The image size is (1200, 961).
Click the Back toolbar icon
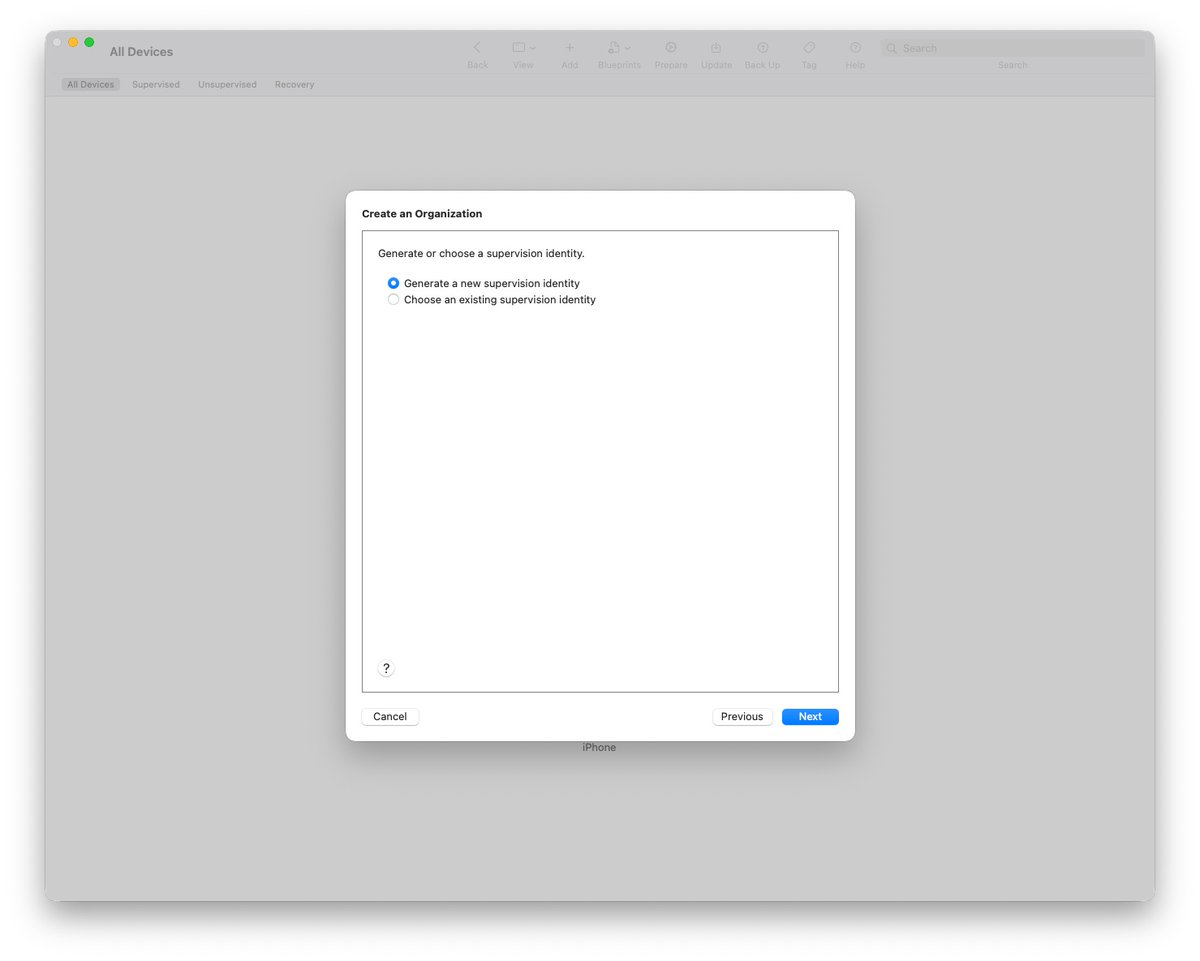coord(478,48)
